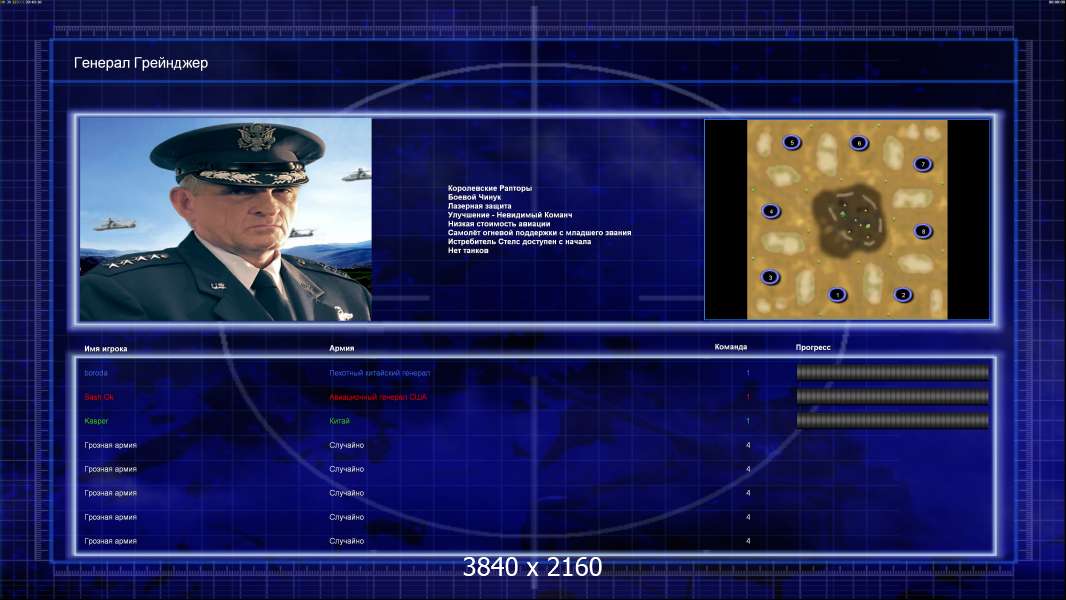Click the red player's progress bar

tap(893, 397)
